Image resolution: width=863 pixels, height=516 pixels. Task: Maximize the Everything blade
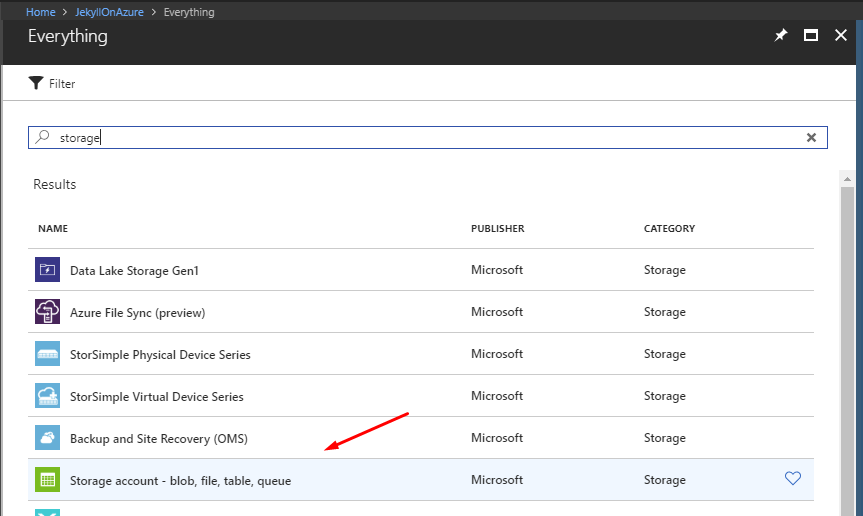(x=811, y=36)
